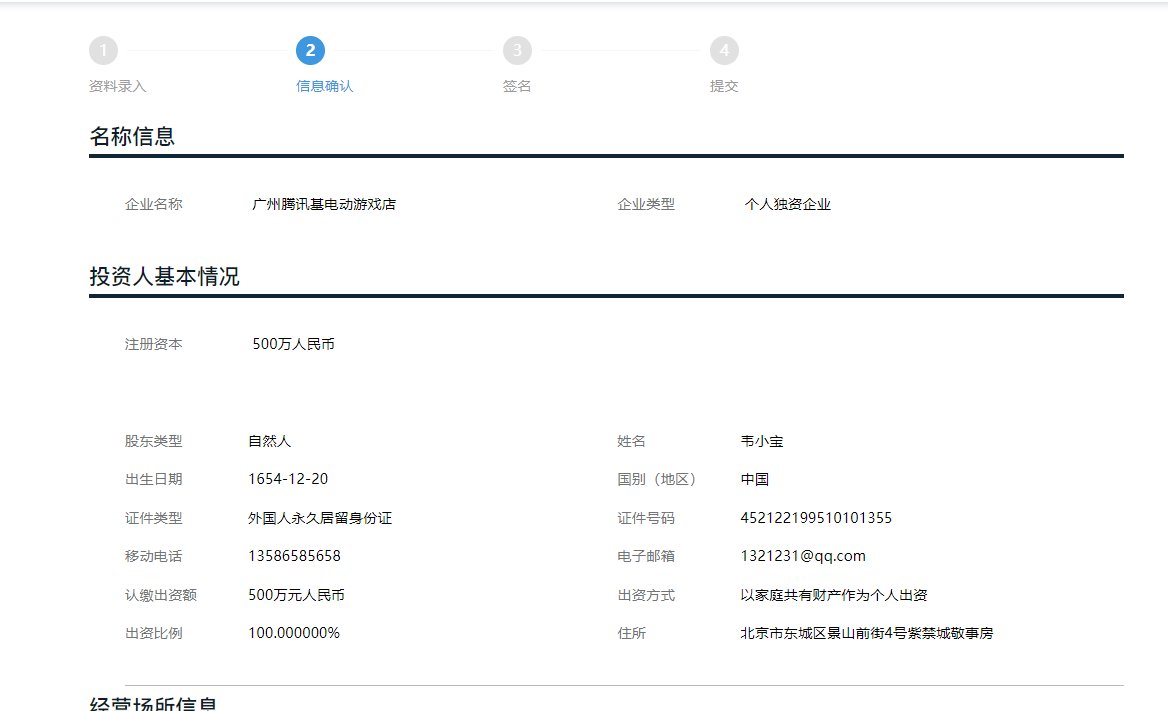The image size is (1168, 711).
Task: Click ID number 452122199510101355
Action: (816, 518)
